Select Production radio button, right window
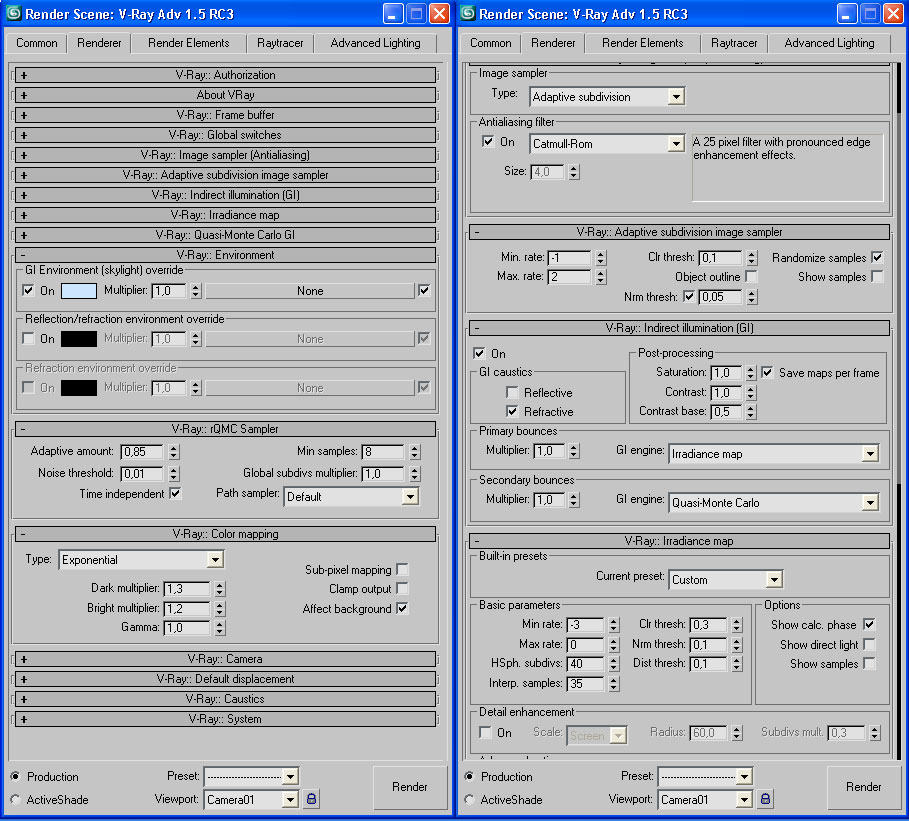The height and width of the screenshot is (821, 909). point(470,776)
